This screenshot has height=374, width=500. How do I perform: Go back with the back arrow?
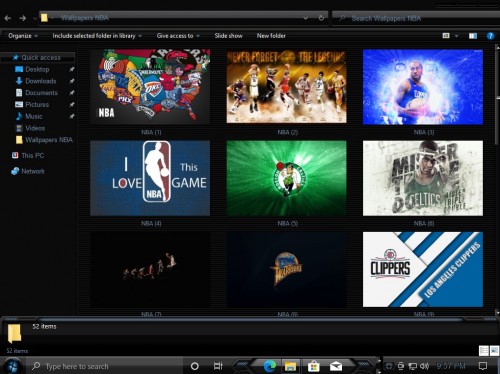(8, 18)
